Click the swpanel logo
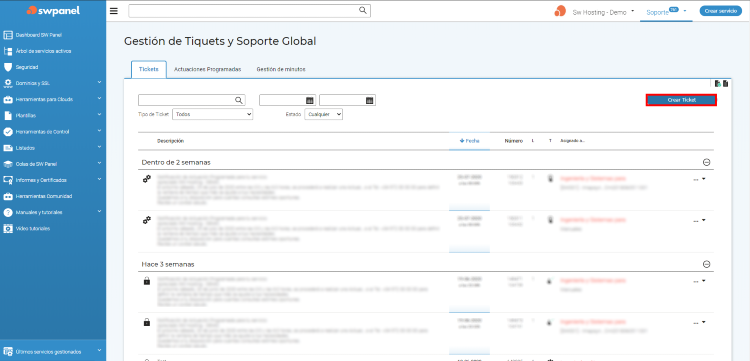This screenshot has width=750, height=361. [53, 11]
